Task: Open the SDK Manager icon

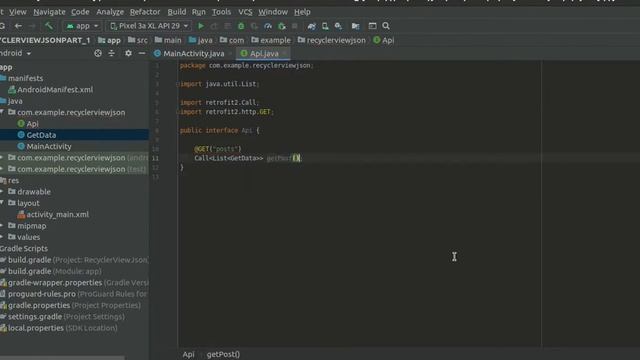Action: (x=338, y=26)
